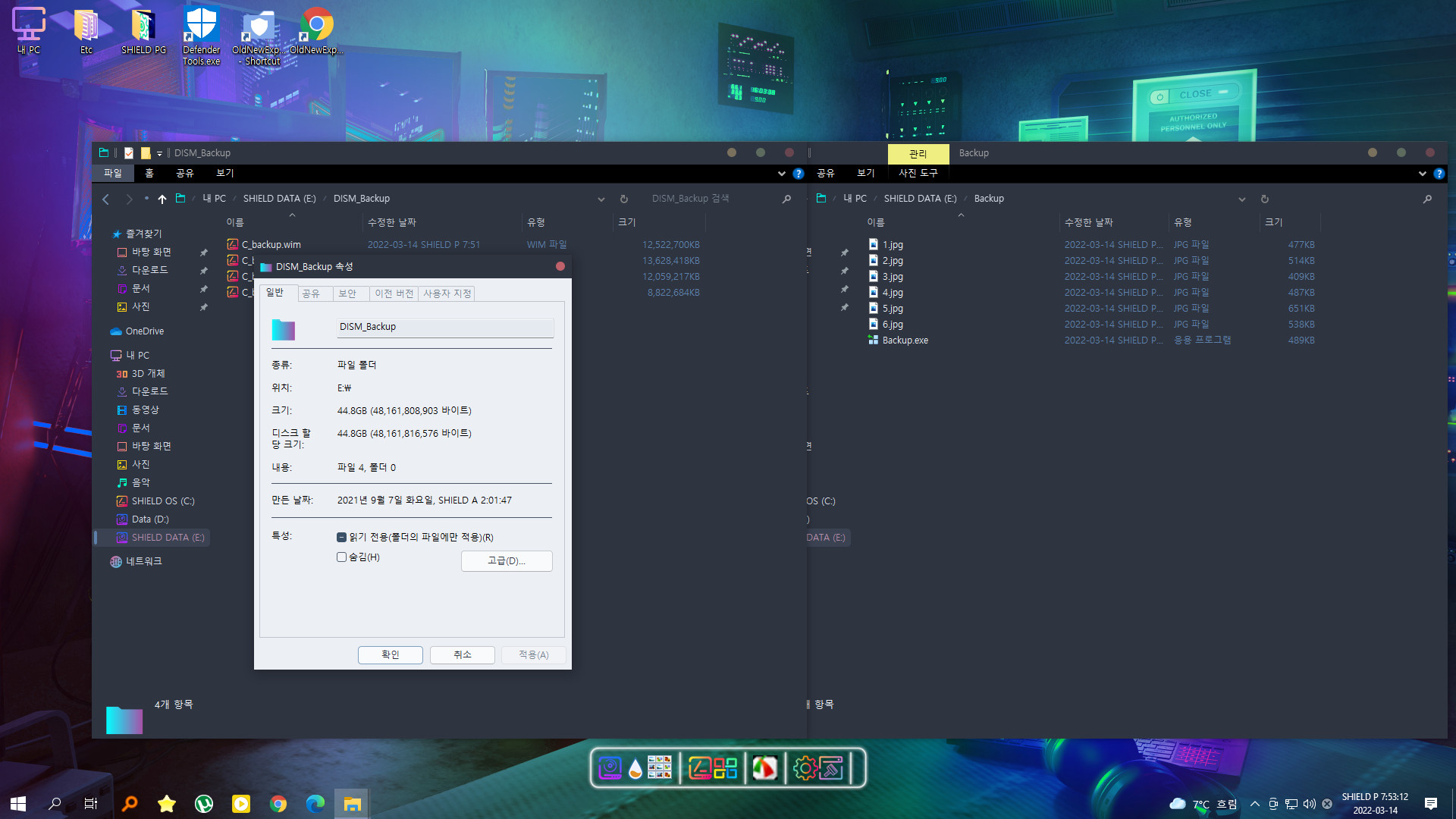Image resolution: width=1456 pixels, height=819 pixels.
Task: Click the back arrow in DISM_Backup window
Action: [106, 199]
